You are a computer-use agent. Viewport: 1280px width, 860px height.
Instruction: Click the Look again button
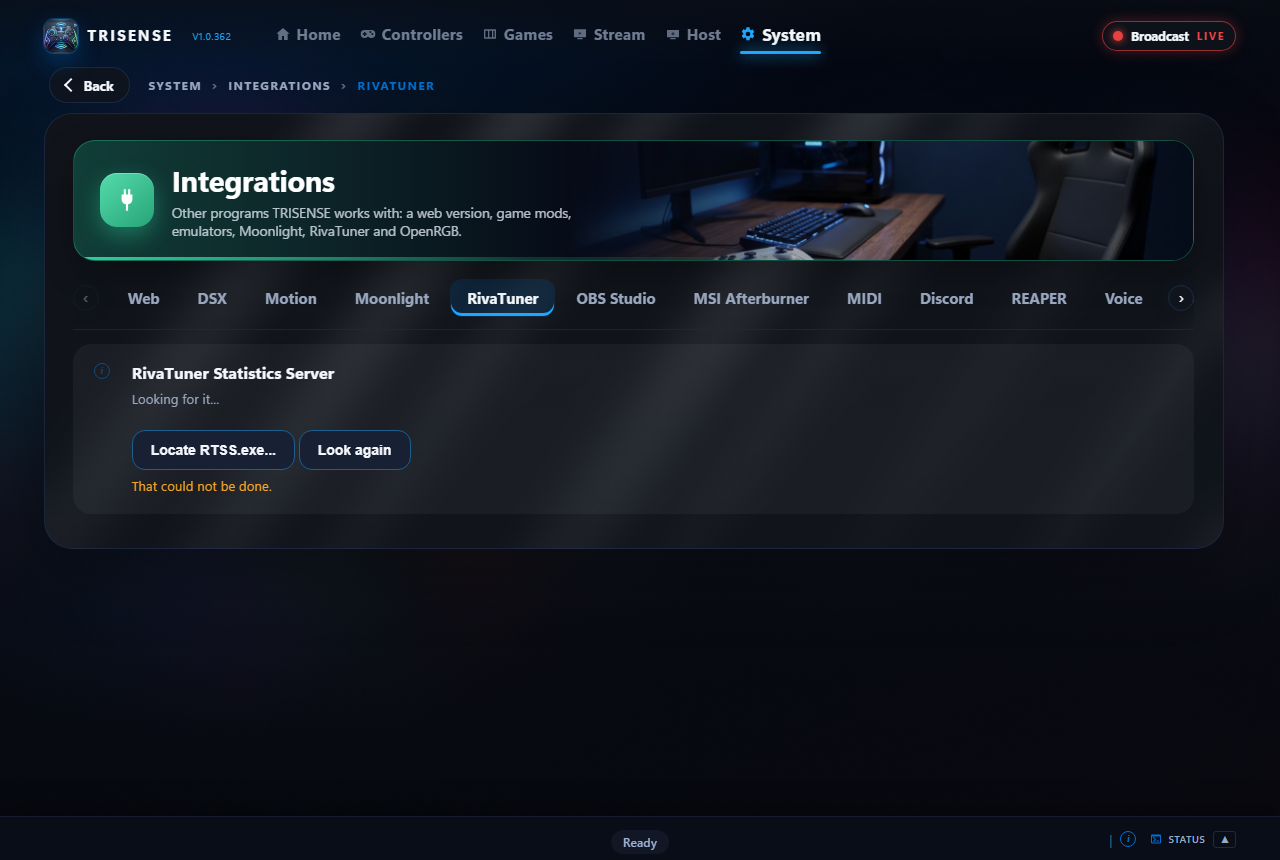point(355,450)
